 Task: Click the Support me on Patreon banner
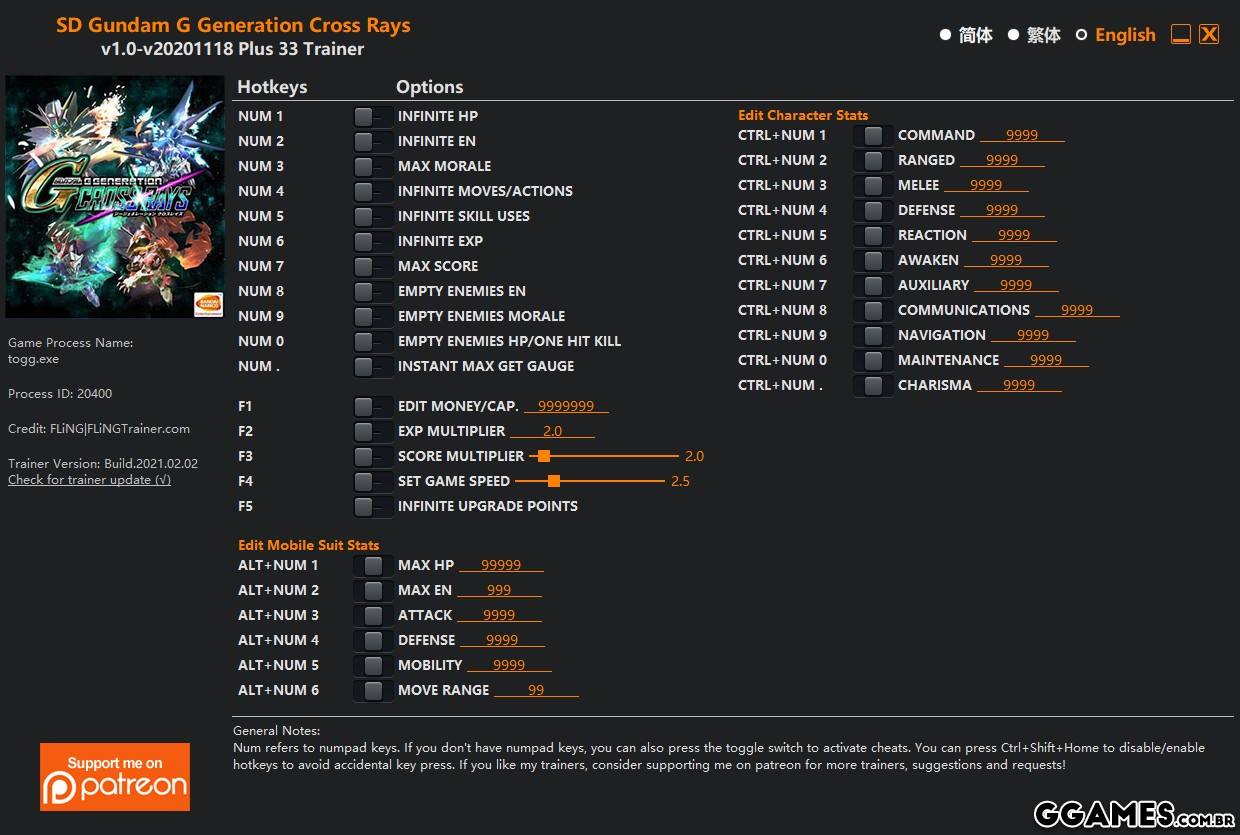(115, 776)
